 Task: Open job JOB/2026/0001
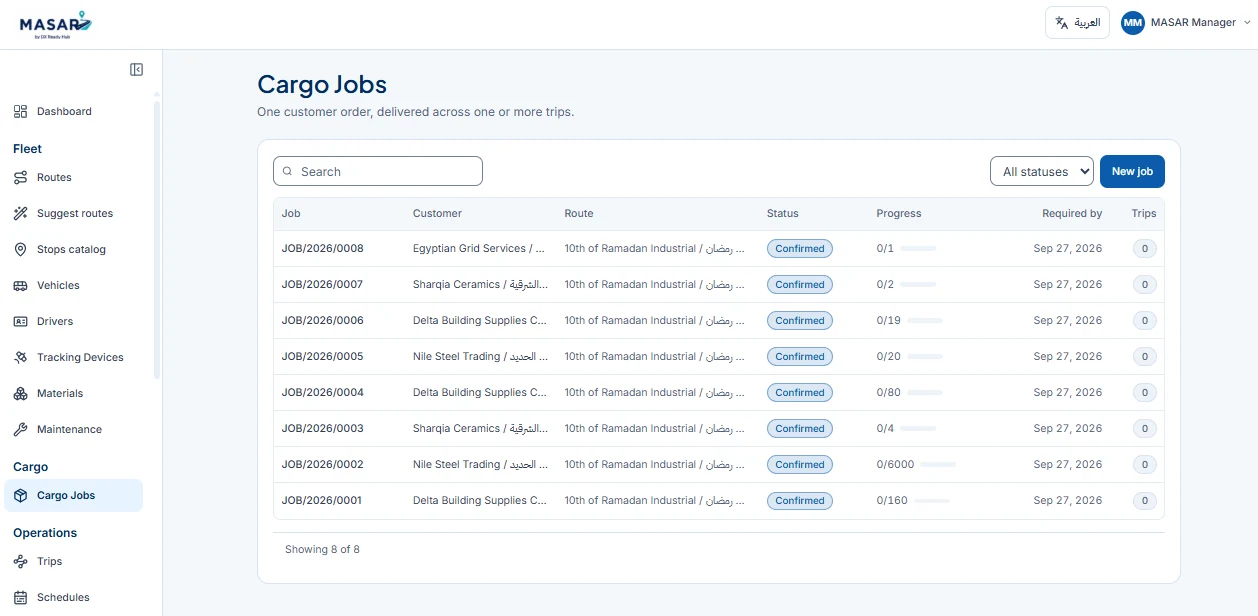(322, 501)
